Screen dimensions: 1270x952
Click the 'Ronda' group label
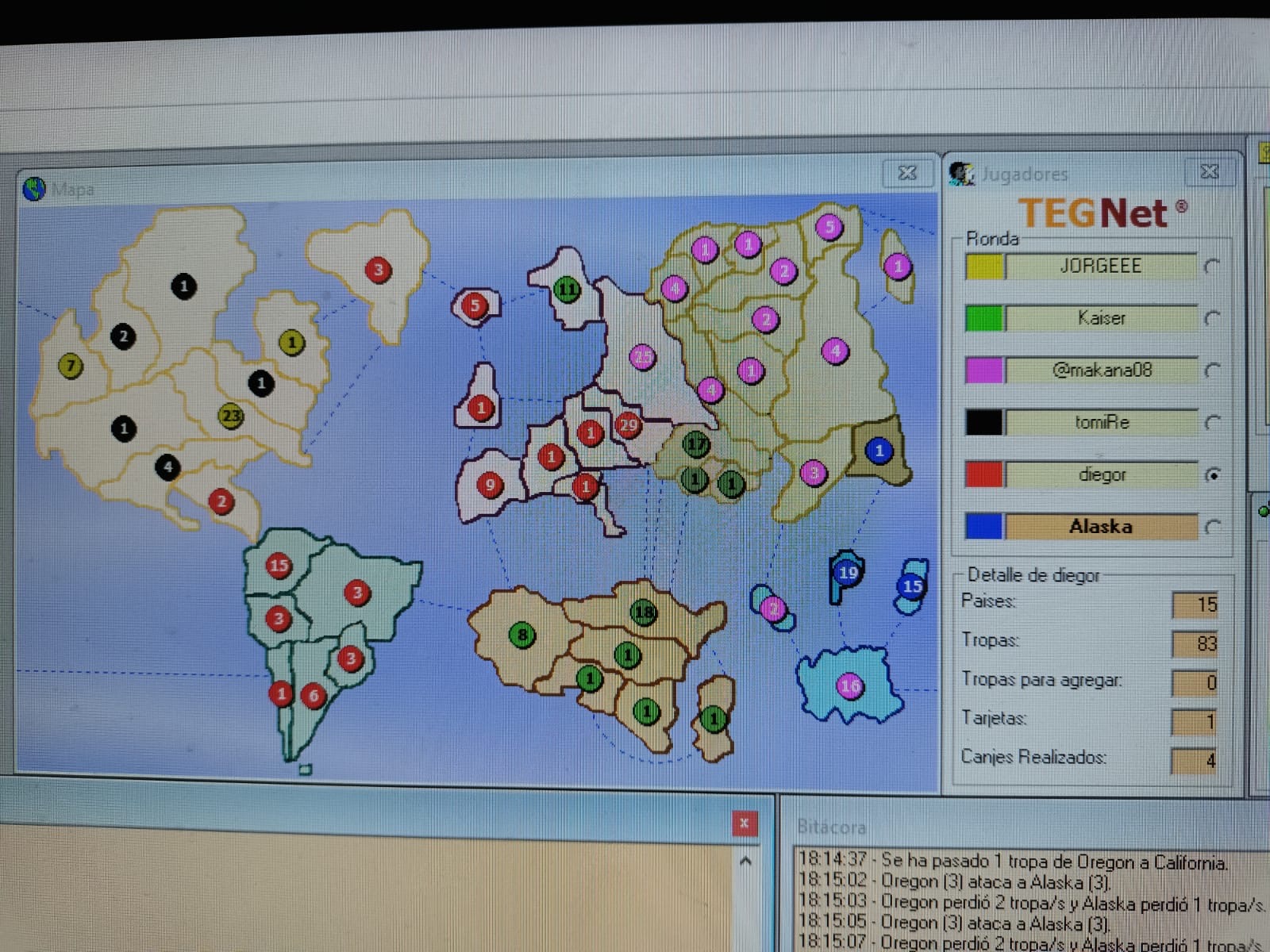coord(992,238)
